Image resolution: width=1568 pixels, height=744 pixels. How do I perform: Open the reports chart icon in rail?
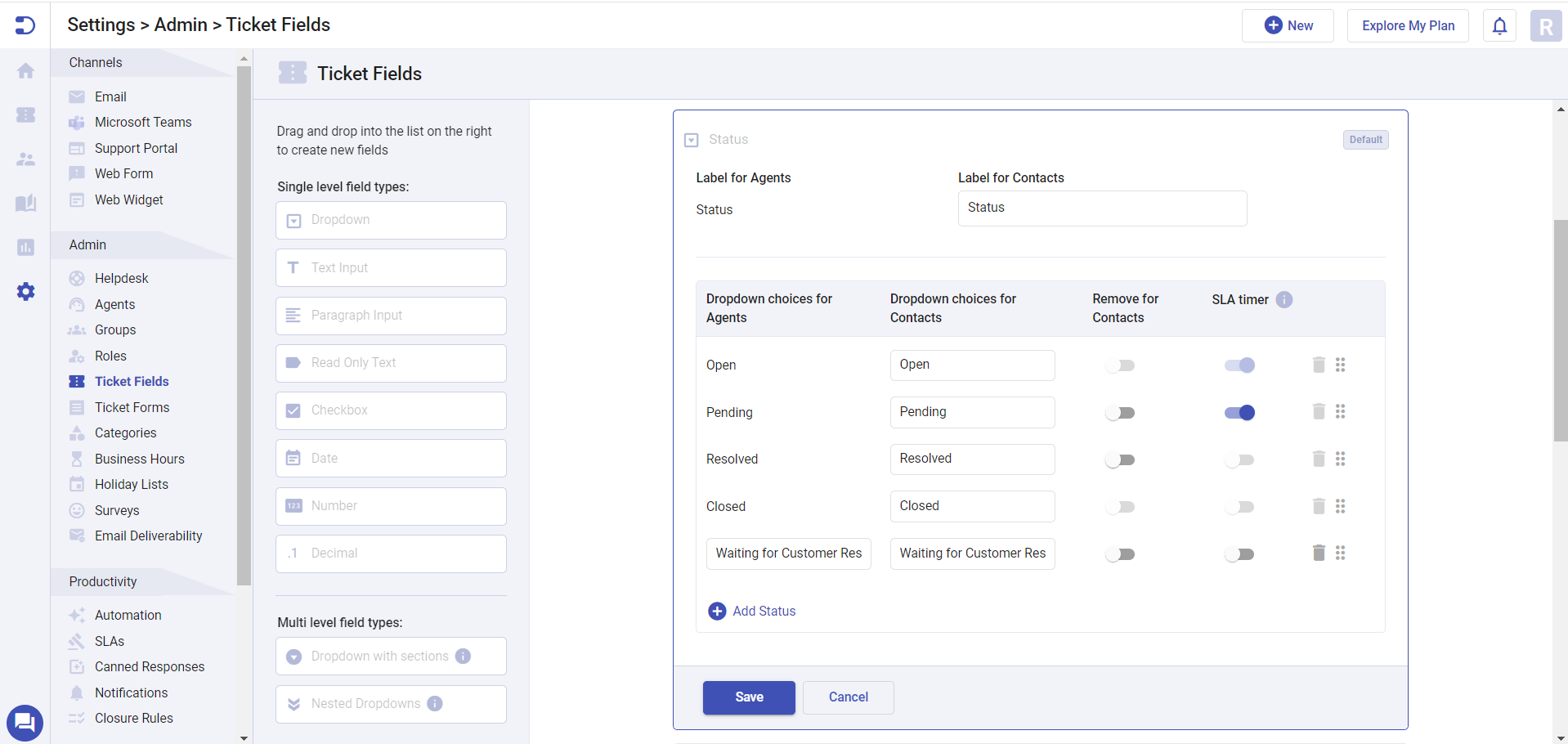tap(26, 248)
